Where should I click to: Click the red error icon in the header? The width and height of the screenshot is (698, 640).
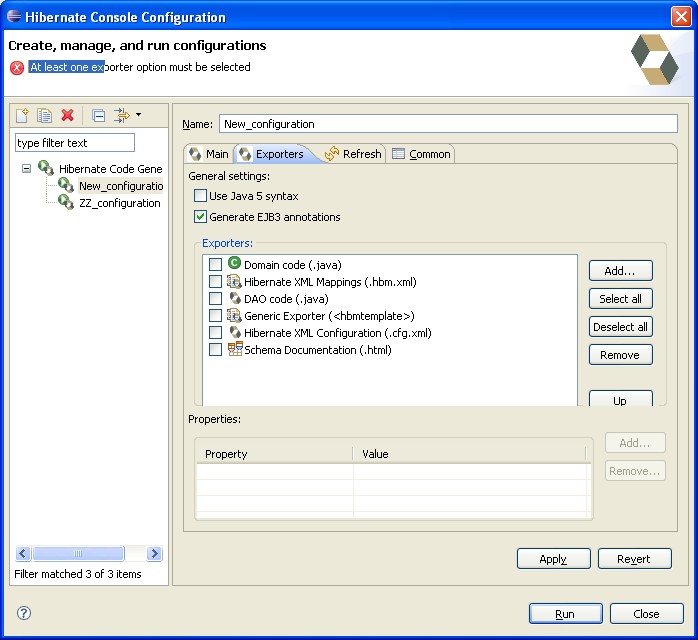coord(17,68)
